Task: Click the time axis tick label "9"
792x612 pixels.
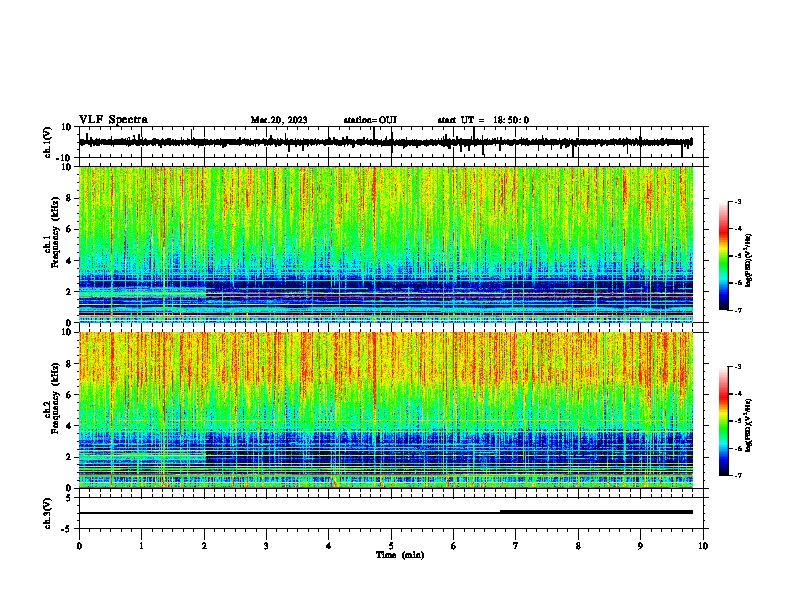Action: 640,546
